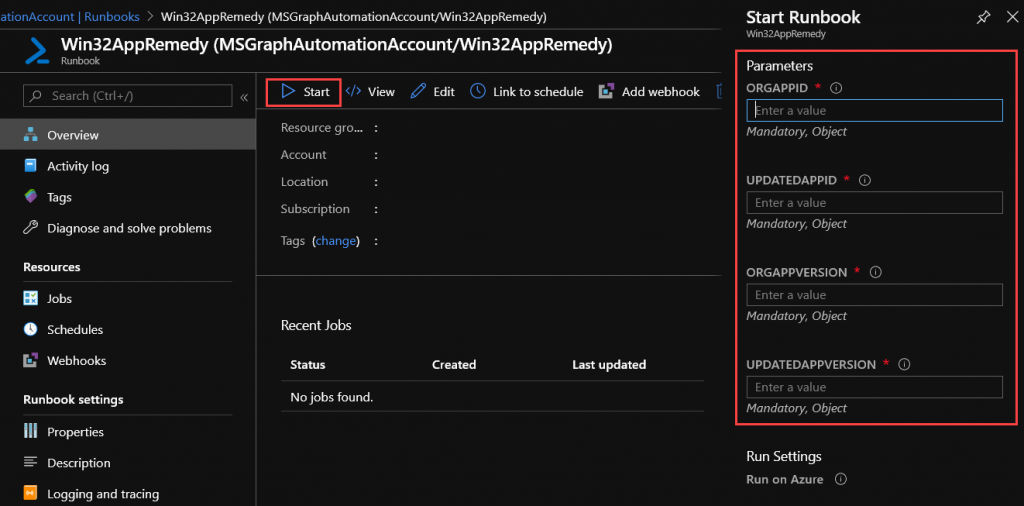Click the Win32AppRemedy runbook PowerShell icon
This screenshot has height=506, width=1024.
pyautogui.click(x=37, y=51)
